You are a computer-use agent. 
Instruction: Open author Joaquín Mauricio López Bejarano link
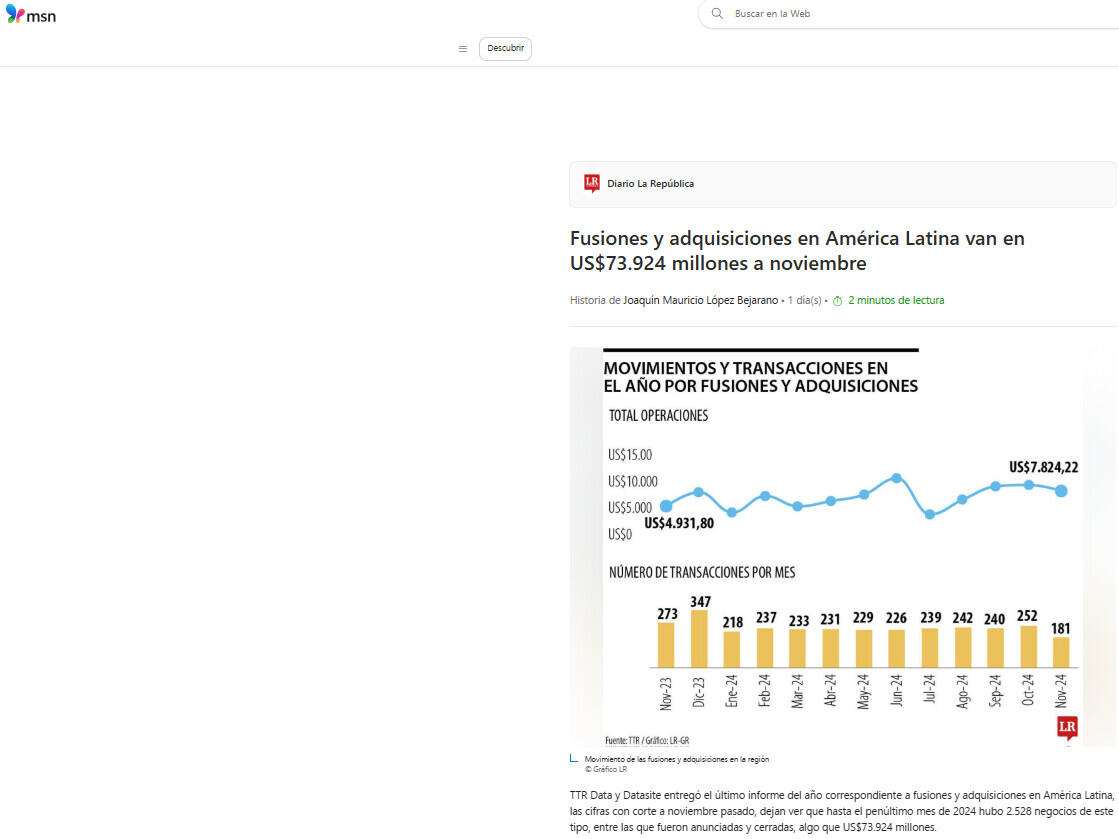point(700,300)
